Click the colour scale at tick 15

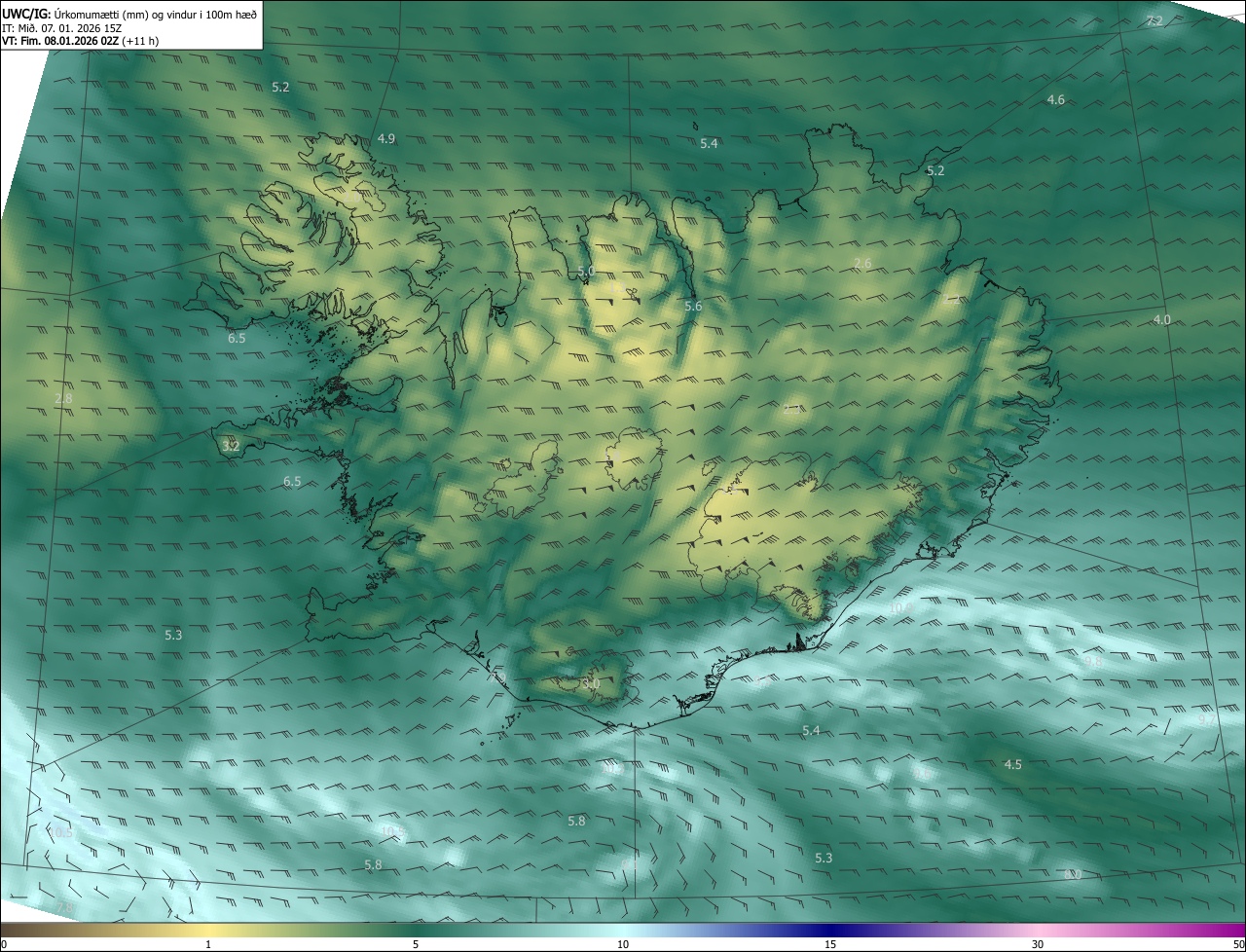830,944
